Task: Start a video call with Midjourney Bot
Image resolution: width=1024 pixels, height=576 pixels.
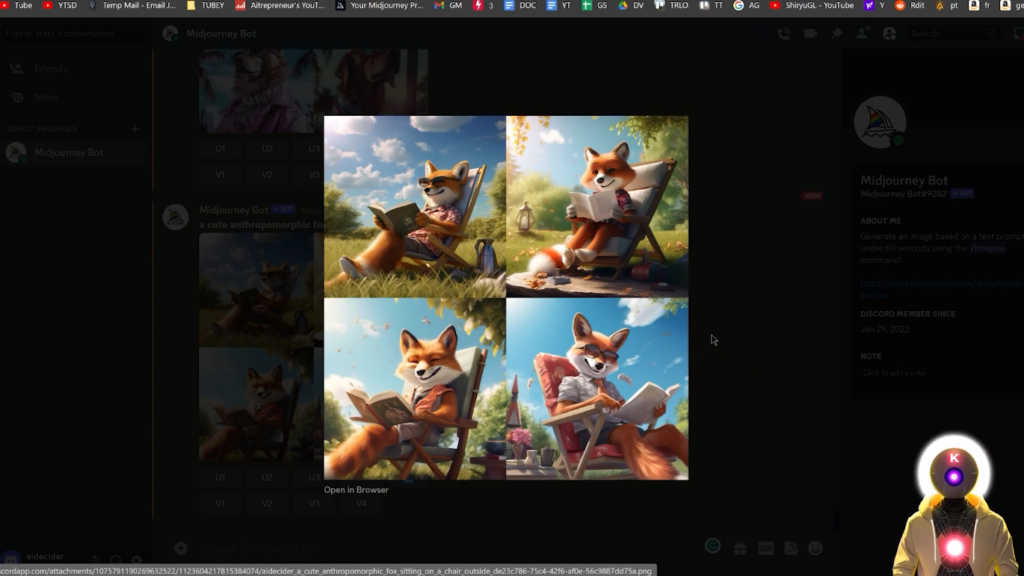Action: pos(810,33)
